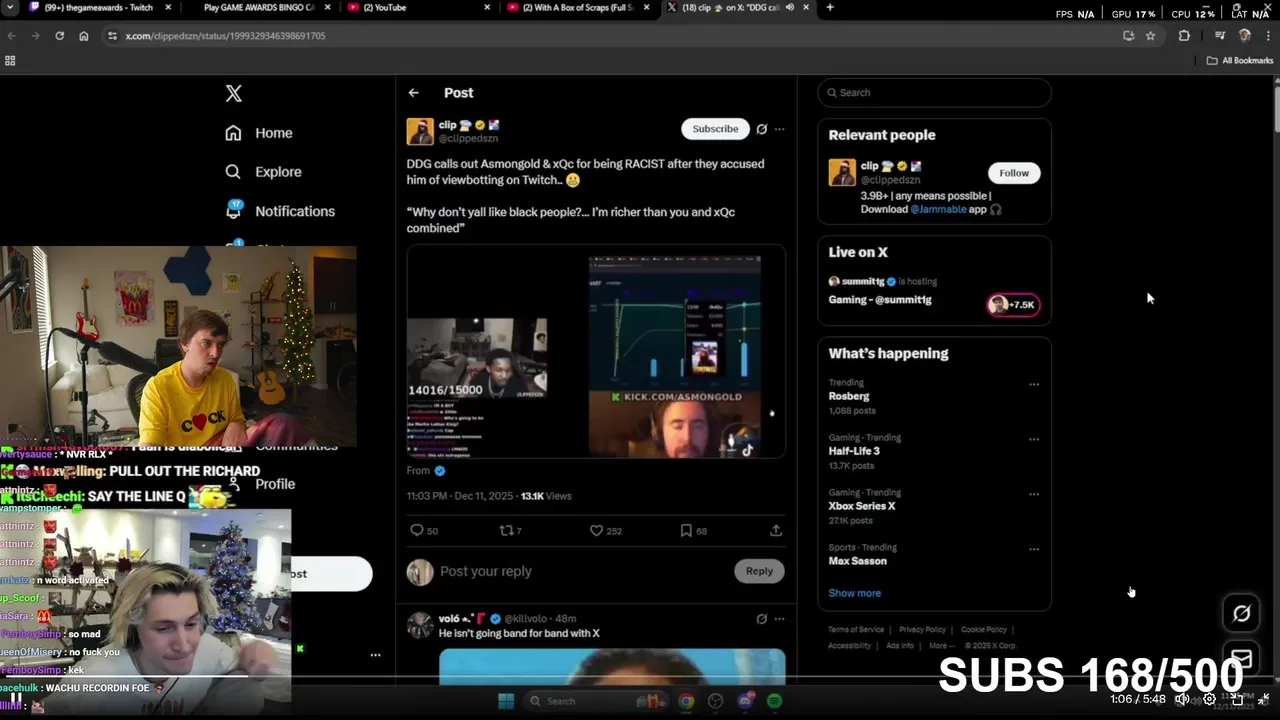The image size is (1280, 720).
Task: Launch Chrome from the taskbar
Action: (x=686, y=701)
